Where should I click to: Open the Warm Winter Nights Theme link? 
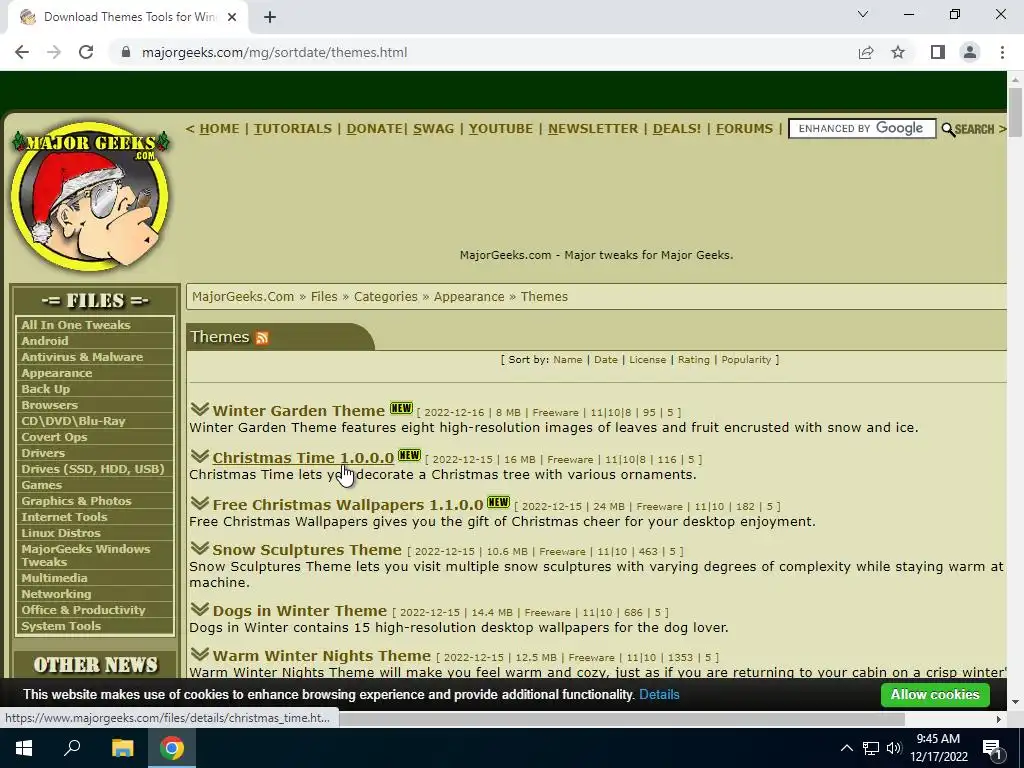[321, 656]
